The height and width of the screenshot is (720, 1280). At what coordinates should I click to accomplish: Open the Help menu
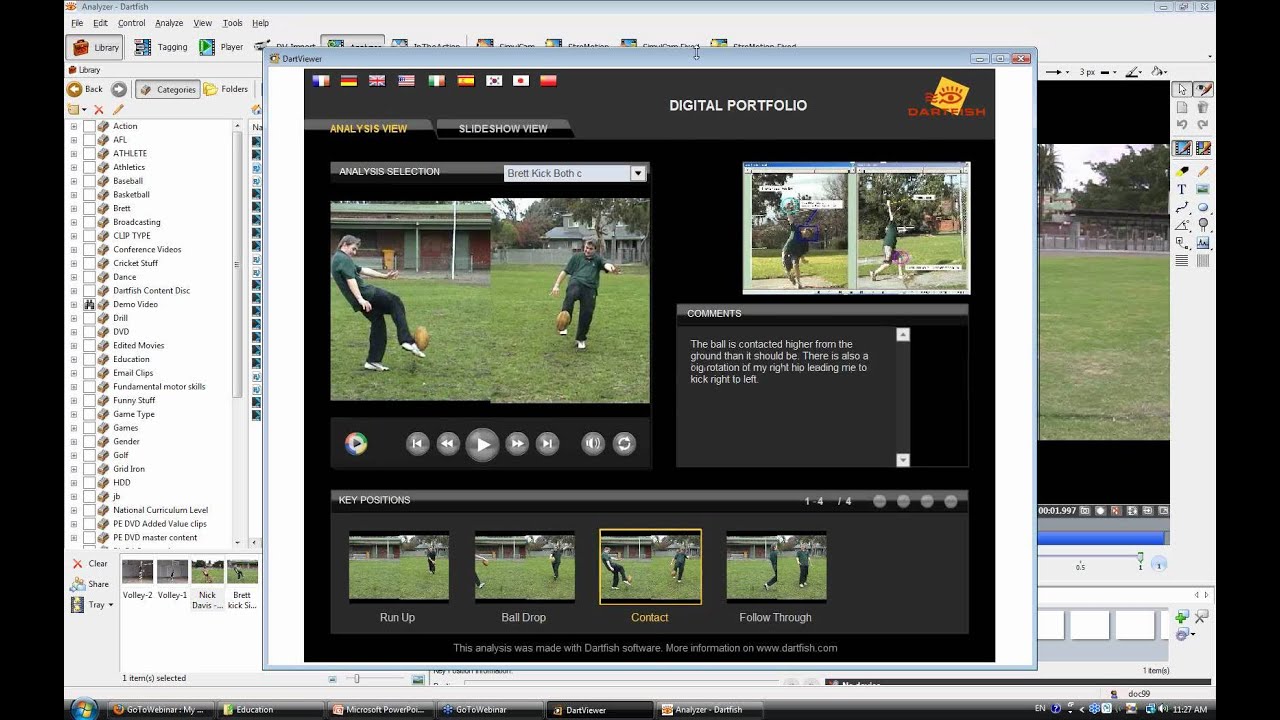click(x=260, y=23)
